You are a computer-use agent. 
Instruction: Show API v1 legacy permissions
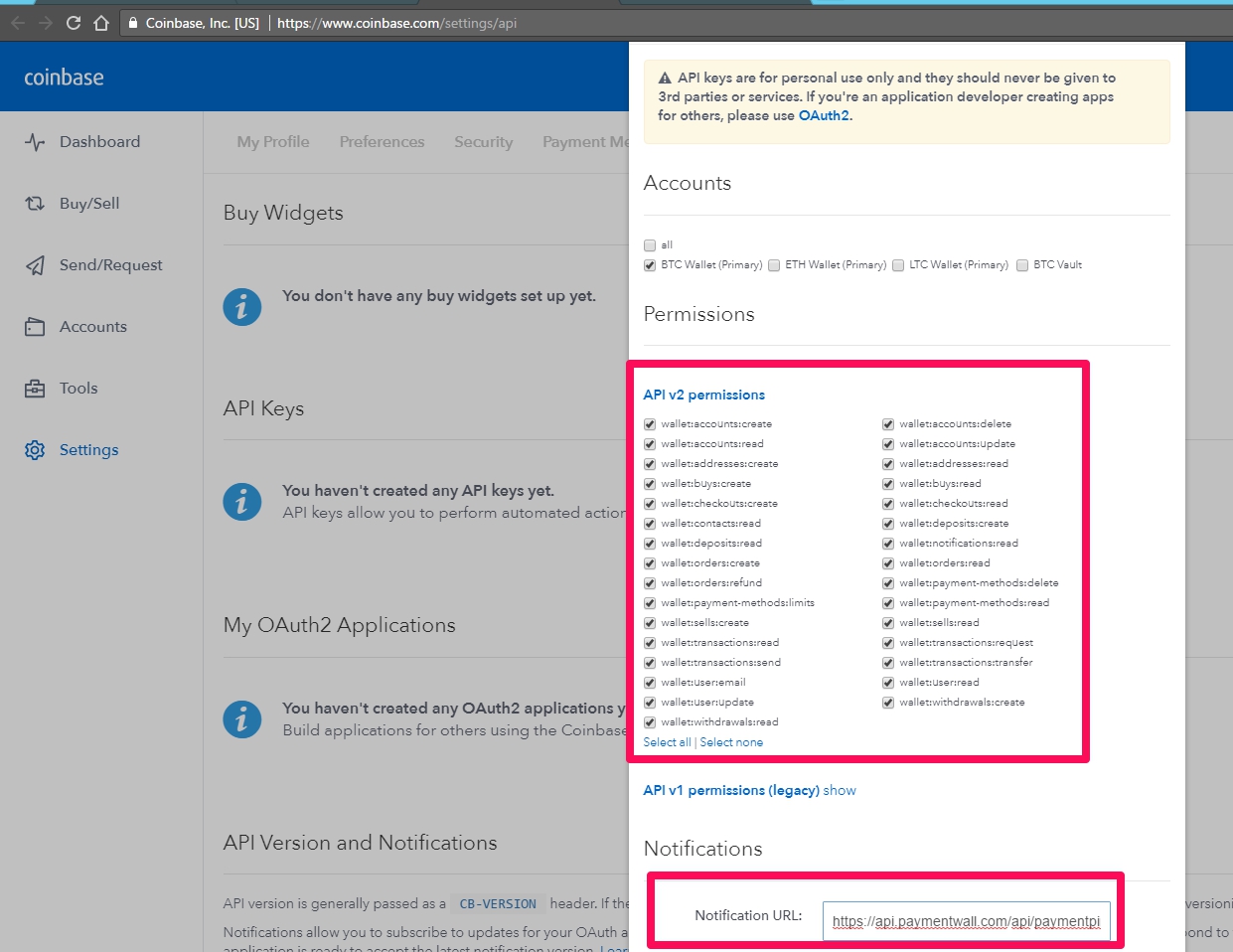840,791
